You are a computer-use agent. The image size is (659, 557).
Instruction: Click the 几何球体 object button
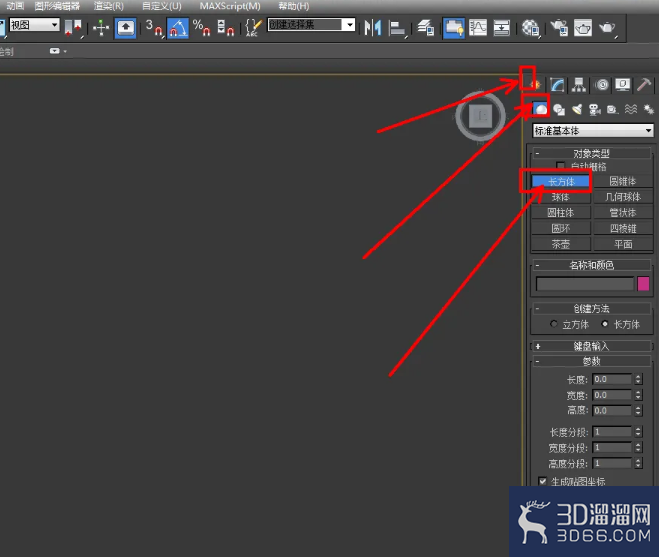622,197
